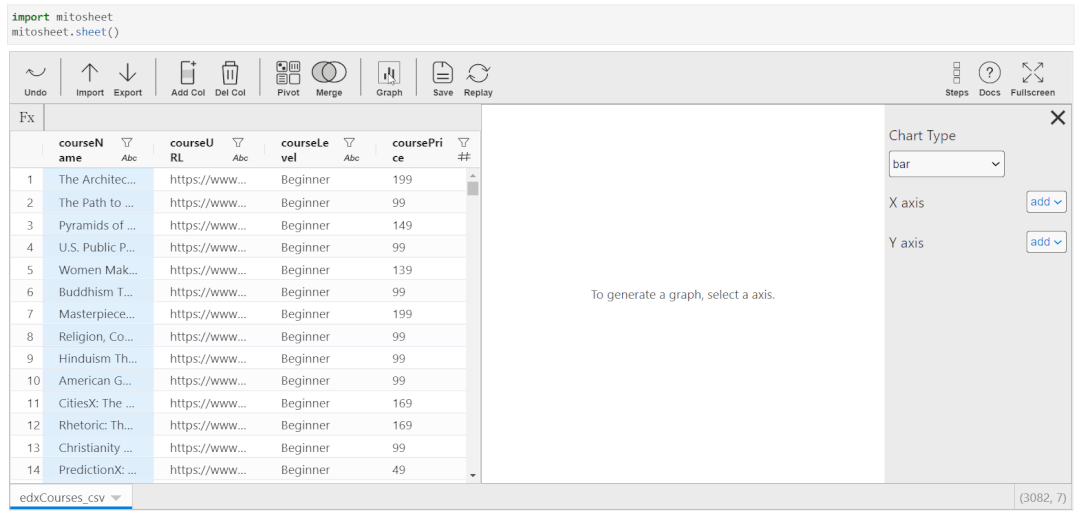This screenshot has width=1079, height=518.
Task: Open the Steps history panel
Action: pos(957,78)
